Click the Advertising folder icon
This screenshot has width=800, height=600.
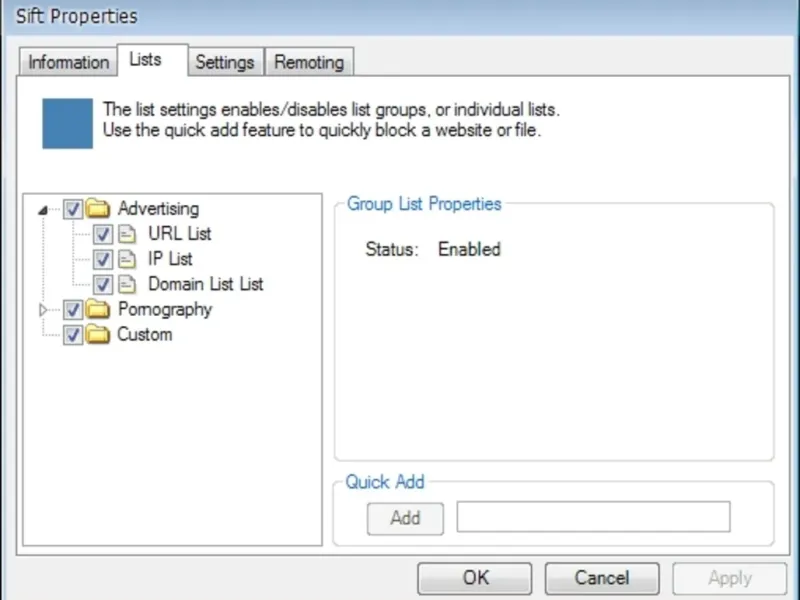pyautogui.click(x=97, y=209)
